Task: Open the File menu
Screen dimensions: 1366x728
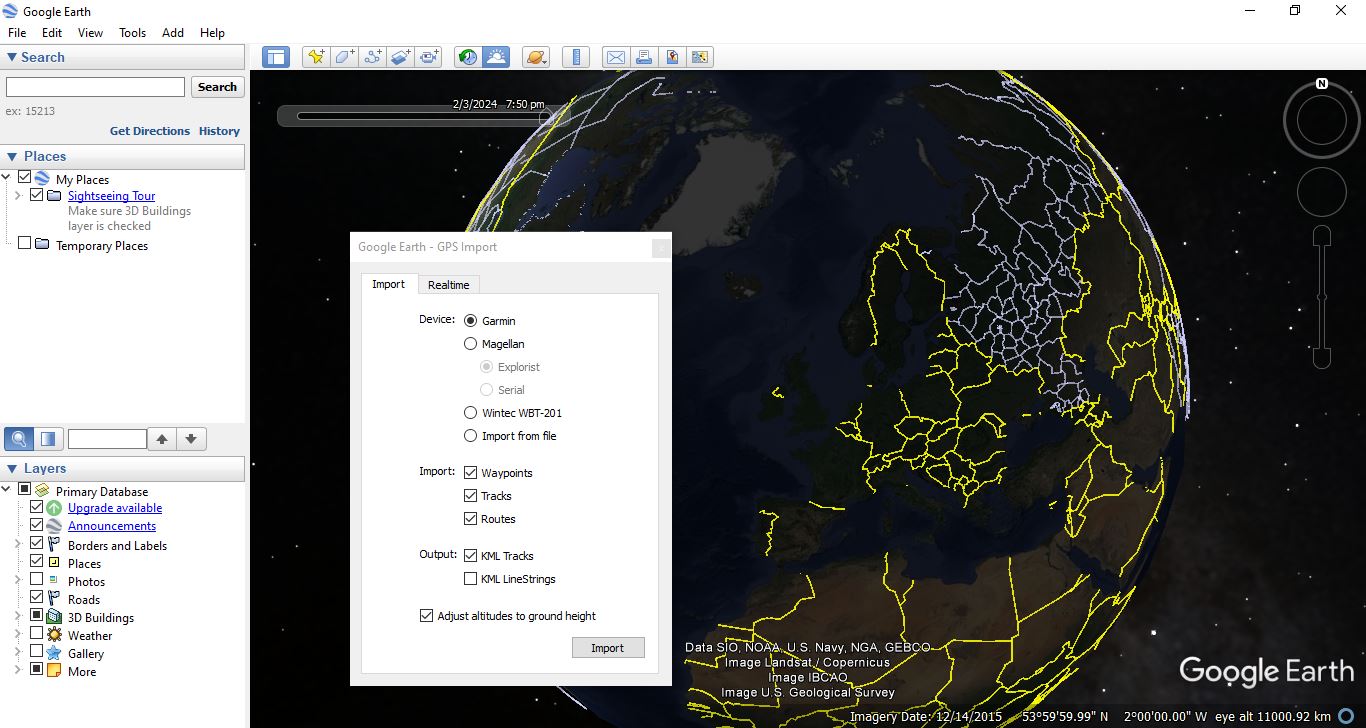Action: click(x=17, y=32)
